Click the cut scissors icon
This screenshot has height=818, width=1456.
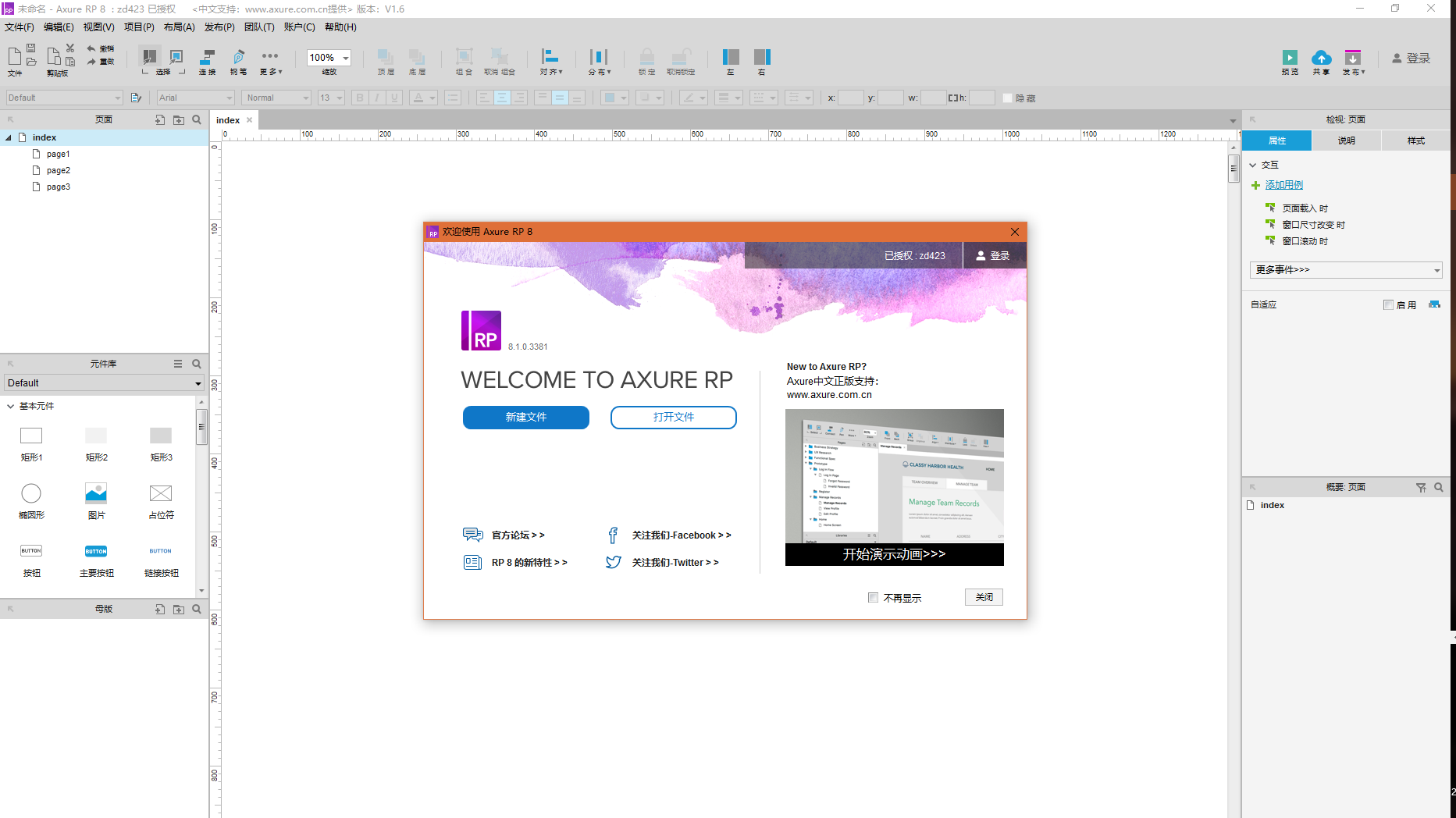(70, 48)
